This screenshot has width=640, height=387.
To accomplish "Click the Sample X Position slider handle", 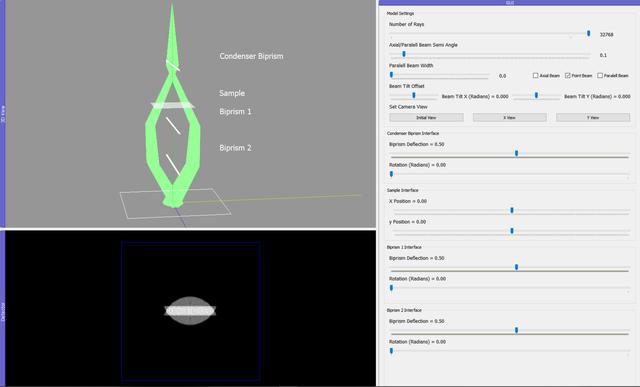I will pos(512,210).
